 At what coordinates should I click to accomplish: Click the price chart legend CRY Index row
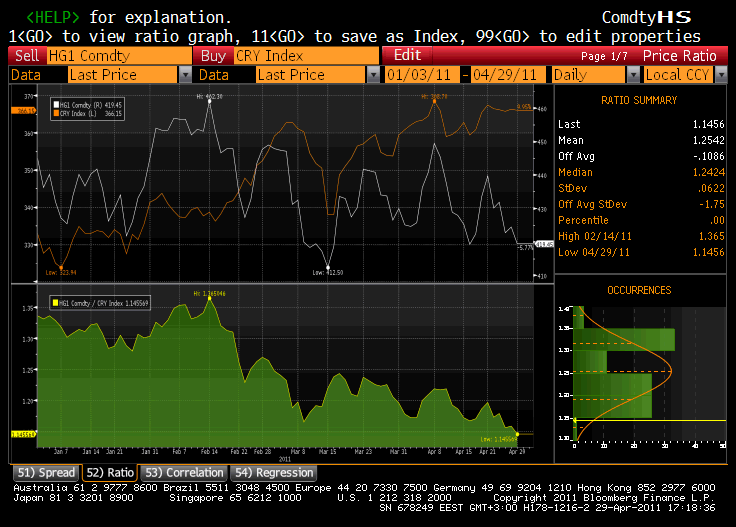tap(91, 114)
